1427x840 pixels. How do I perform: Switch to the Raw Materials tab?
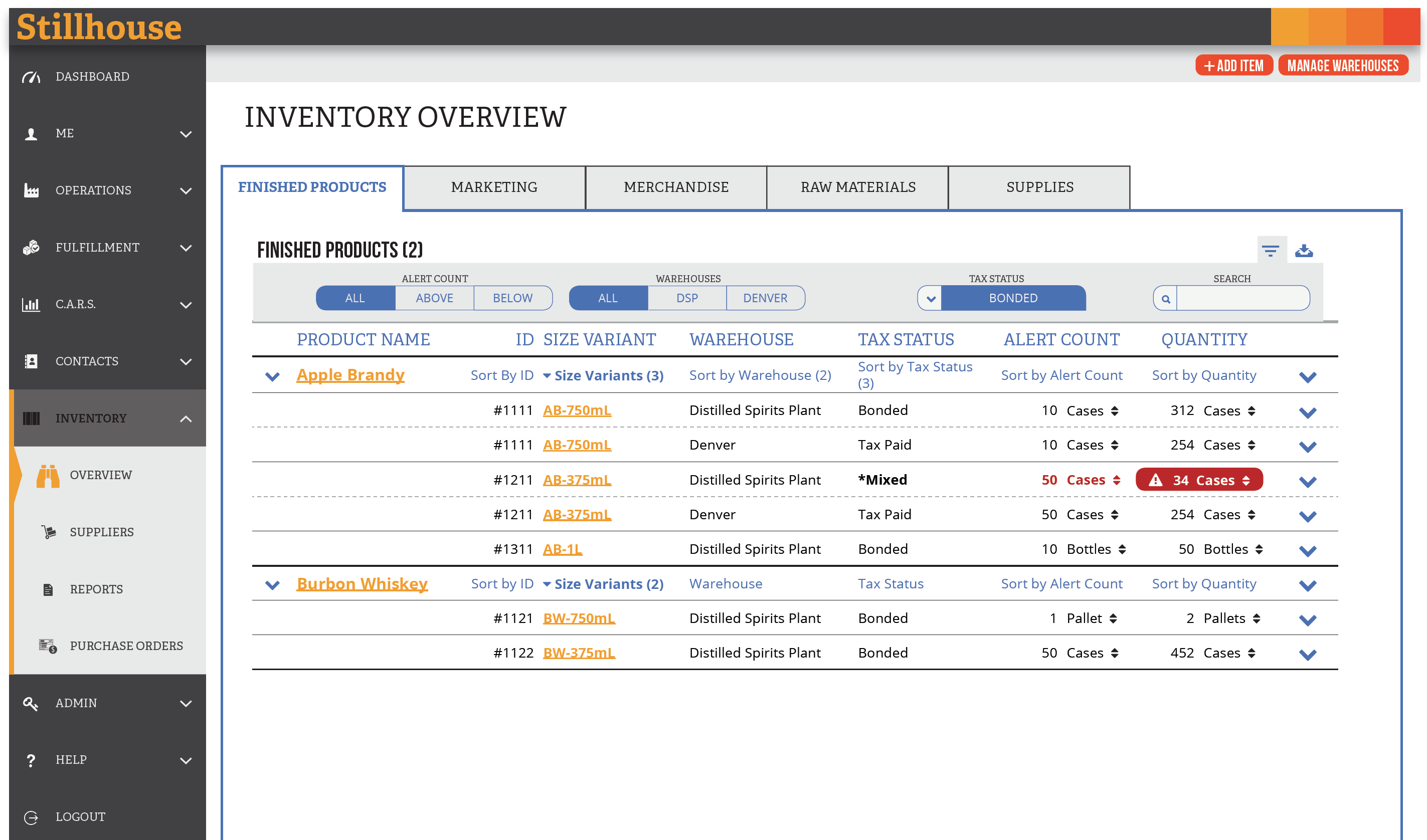point(857,187)
